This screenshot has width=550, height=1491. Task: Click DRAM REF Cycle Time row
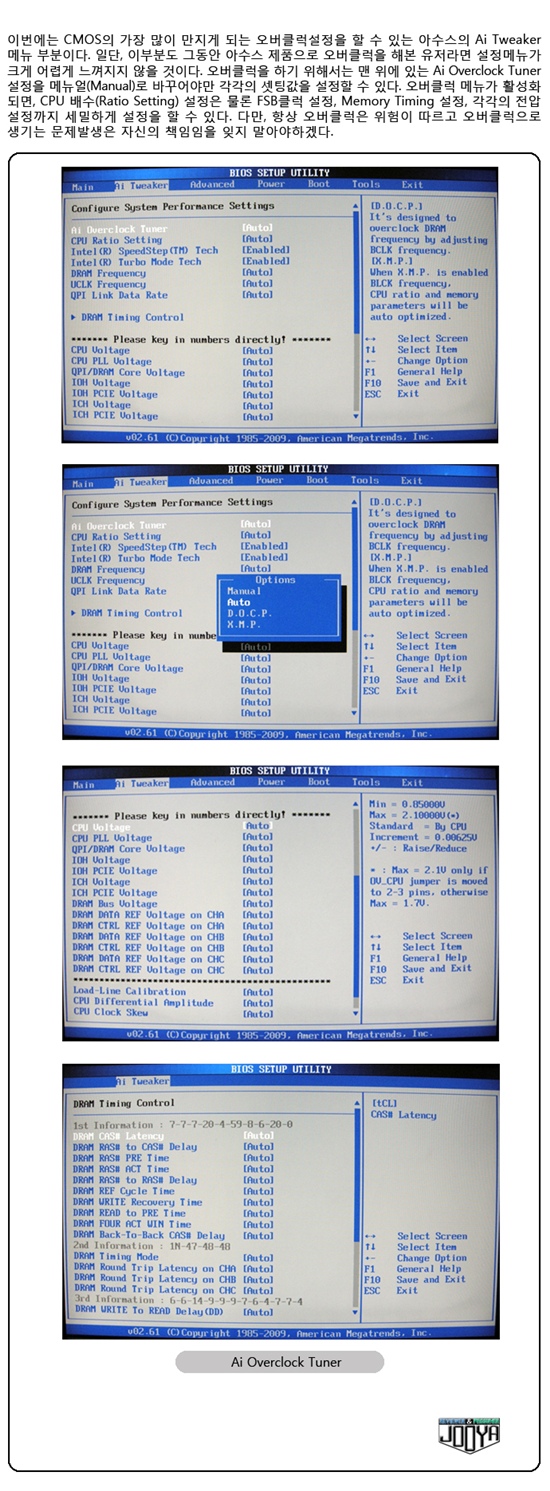click(172, 1191)
